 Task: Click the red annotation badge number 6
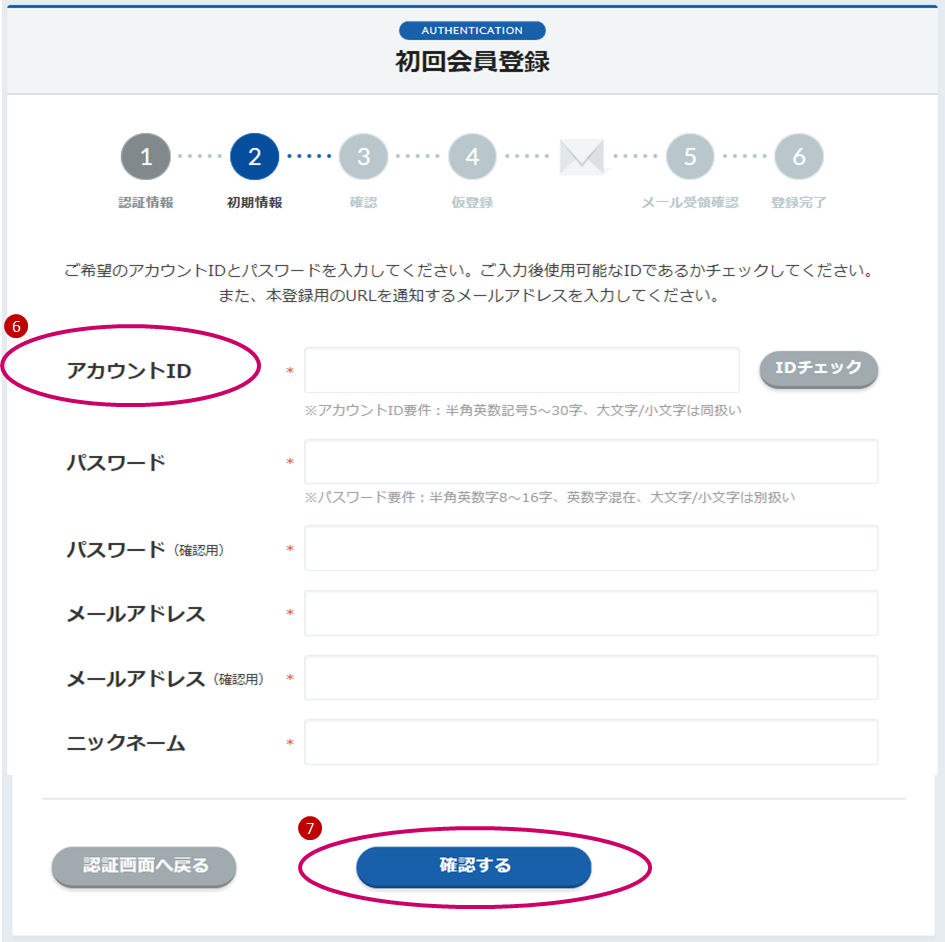point(16,327)
